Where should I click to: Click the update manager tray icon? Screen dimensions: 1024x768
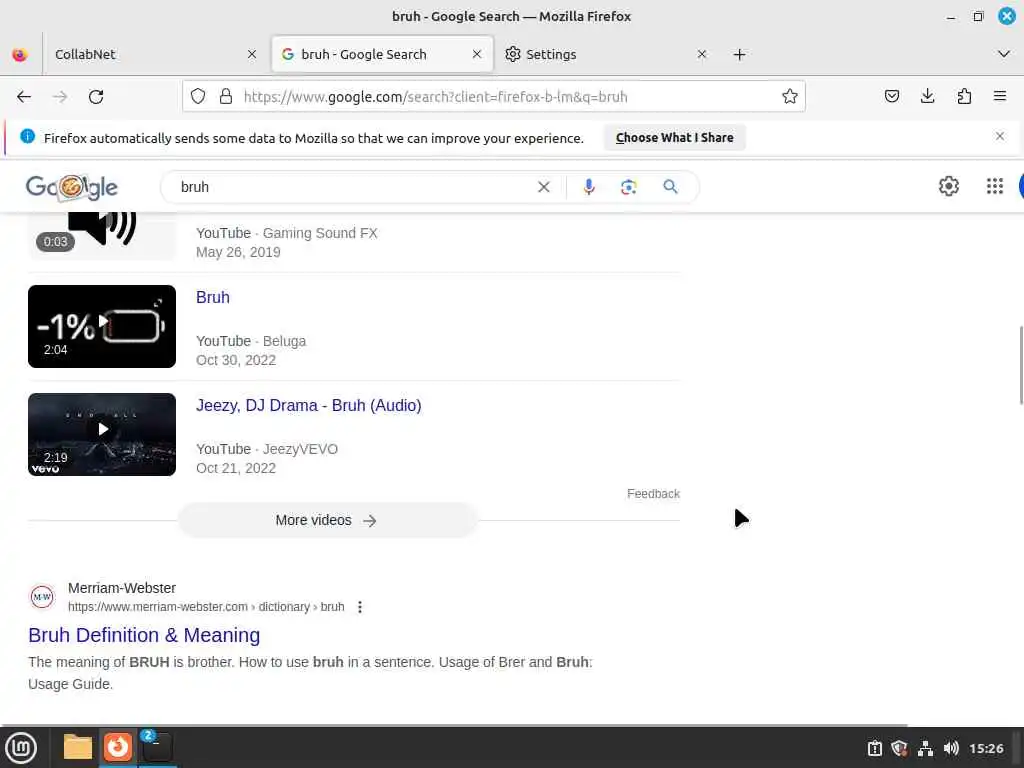pyautogui.click(x=874, y=748)
